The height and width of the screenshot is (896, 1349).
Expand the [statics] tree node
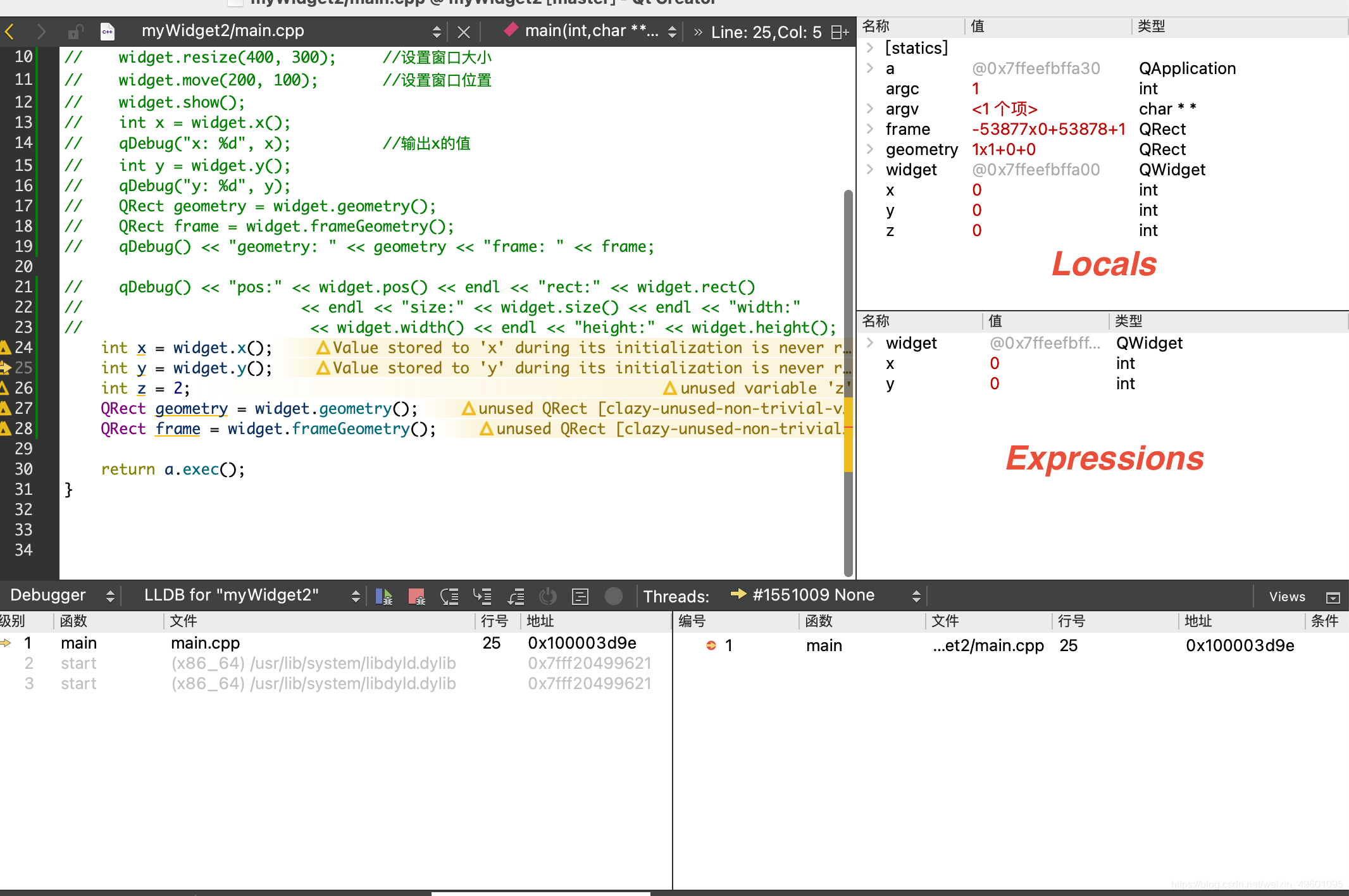(x=870, y=48)
